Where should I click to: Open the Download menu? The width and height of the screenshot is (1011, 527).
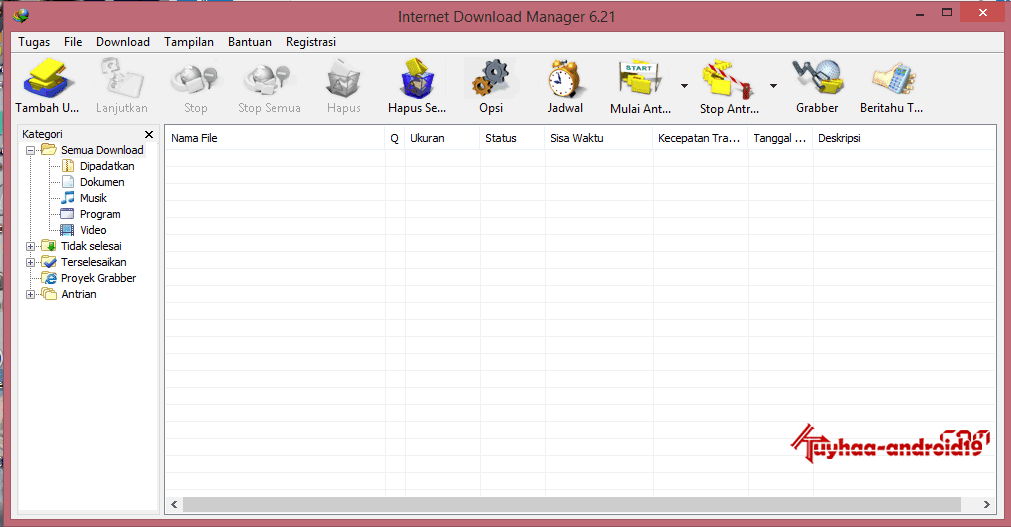[x=123, y=42]
